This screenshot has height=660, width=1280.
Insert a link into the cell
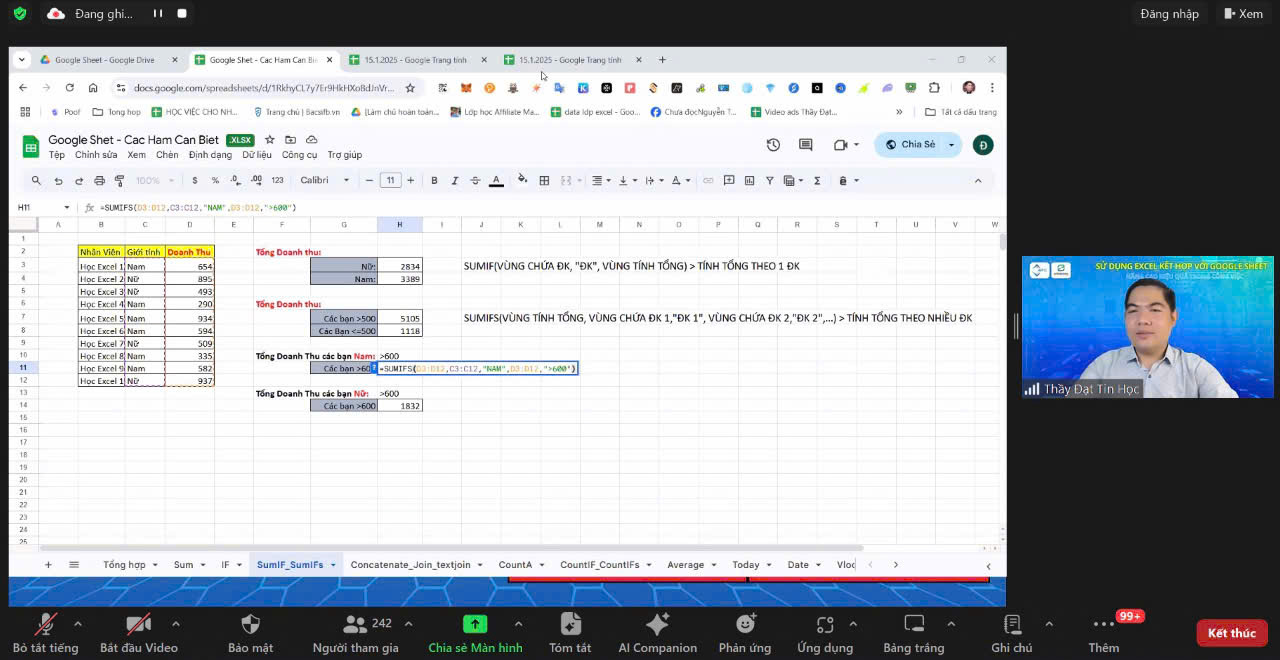coord(708,181)
